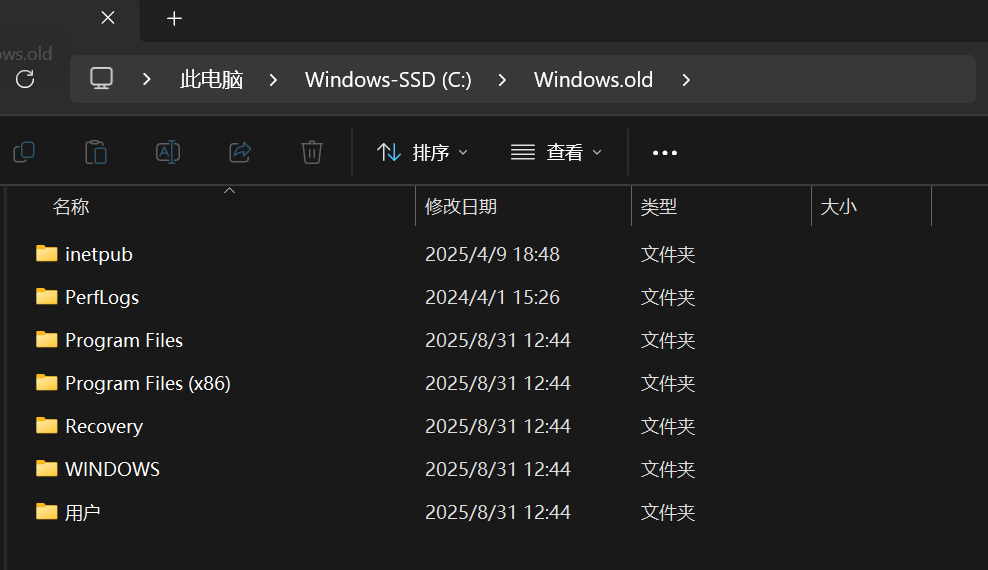Click the 文件夹 type in the inetpub row
The width and height of the screenshot is (988, 570).
(x=668, y=254)
